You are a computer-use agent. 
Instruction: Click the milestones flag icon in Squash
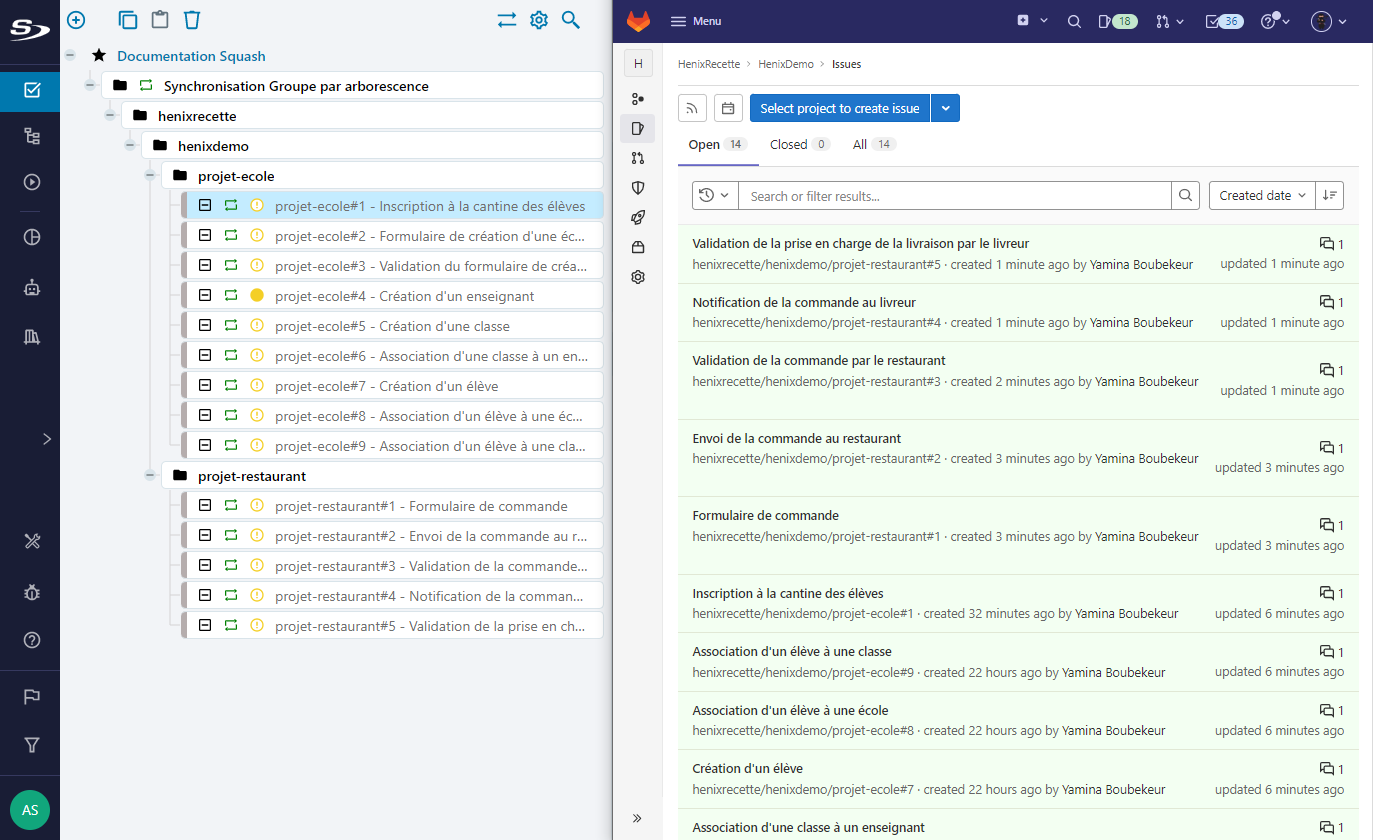coord(30,696)
